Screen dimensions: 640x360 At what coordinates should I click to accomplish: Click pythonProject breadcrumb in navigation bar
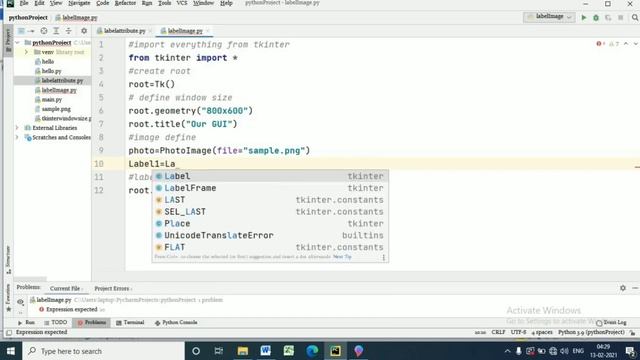(28, 18)
